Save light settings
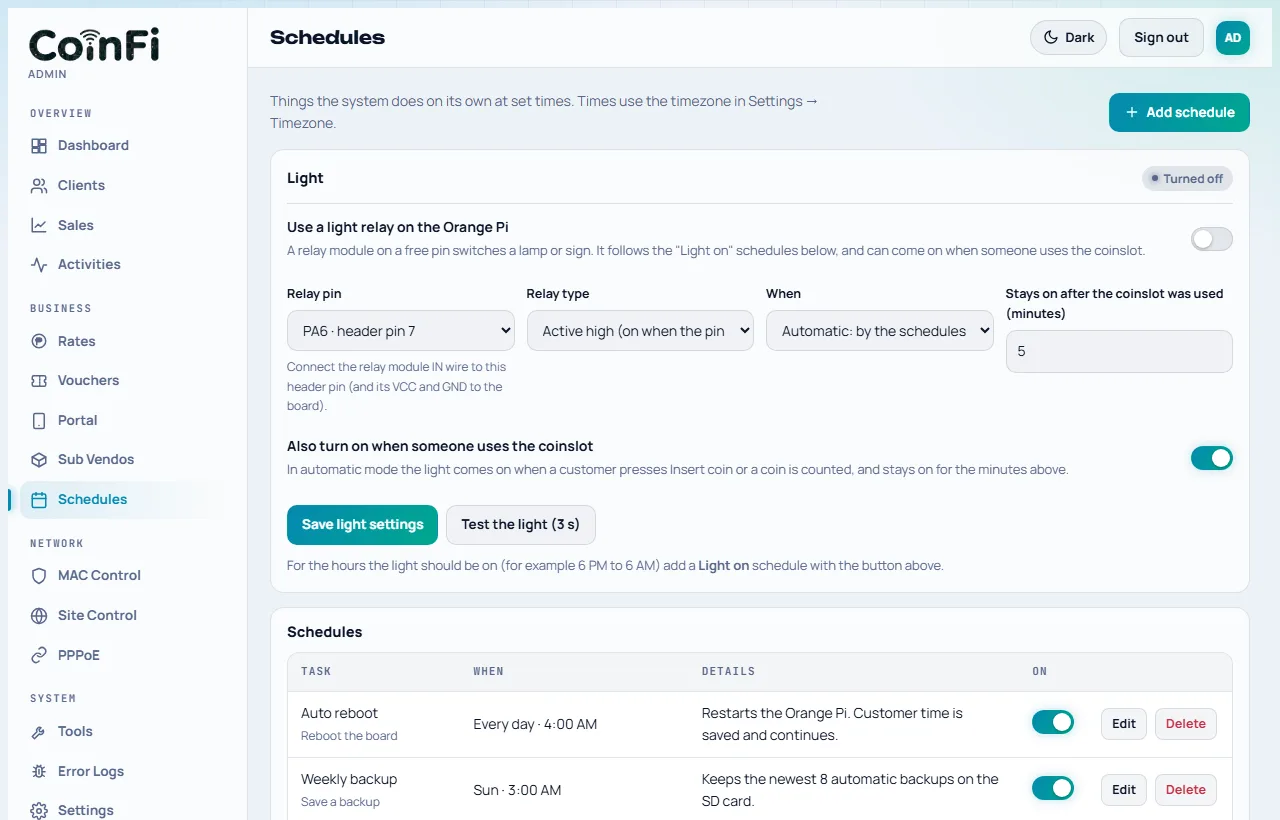1280x820 pixels. coord(362,525)
